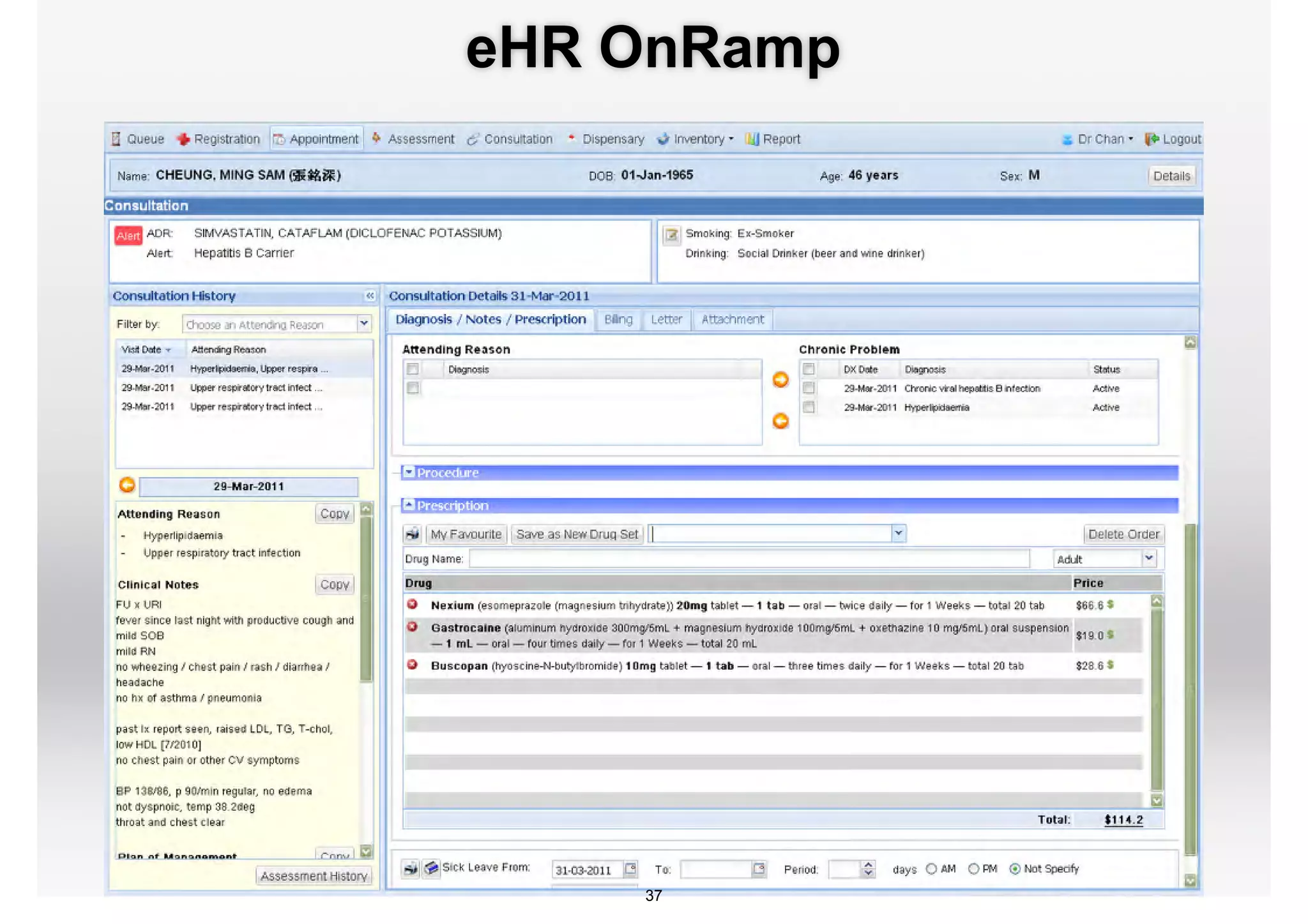
Task: Edit smoking and drinking notes icon
Action: pos(671,234)
